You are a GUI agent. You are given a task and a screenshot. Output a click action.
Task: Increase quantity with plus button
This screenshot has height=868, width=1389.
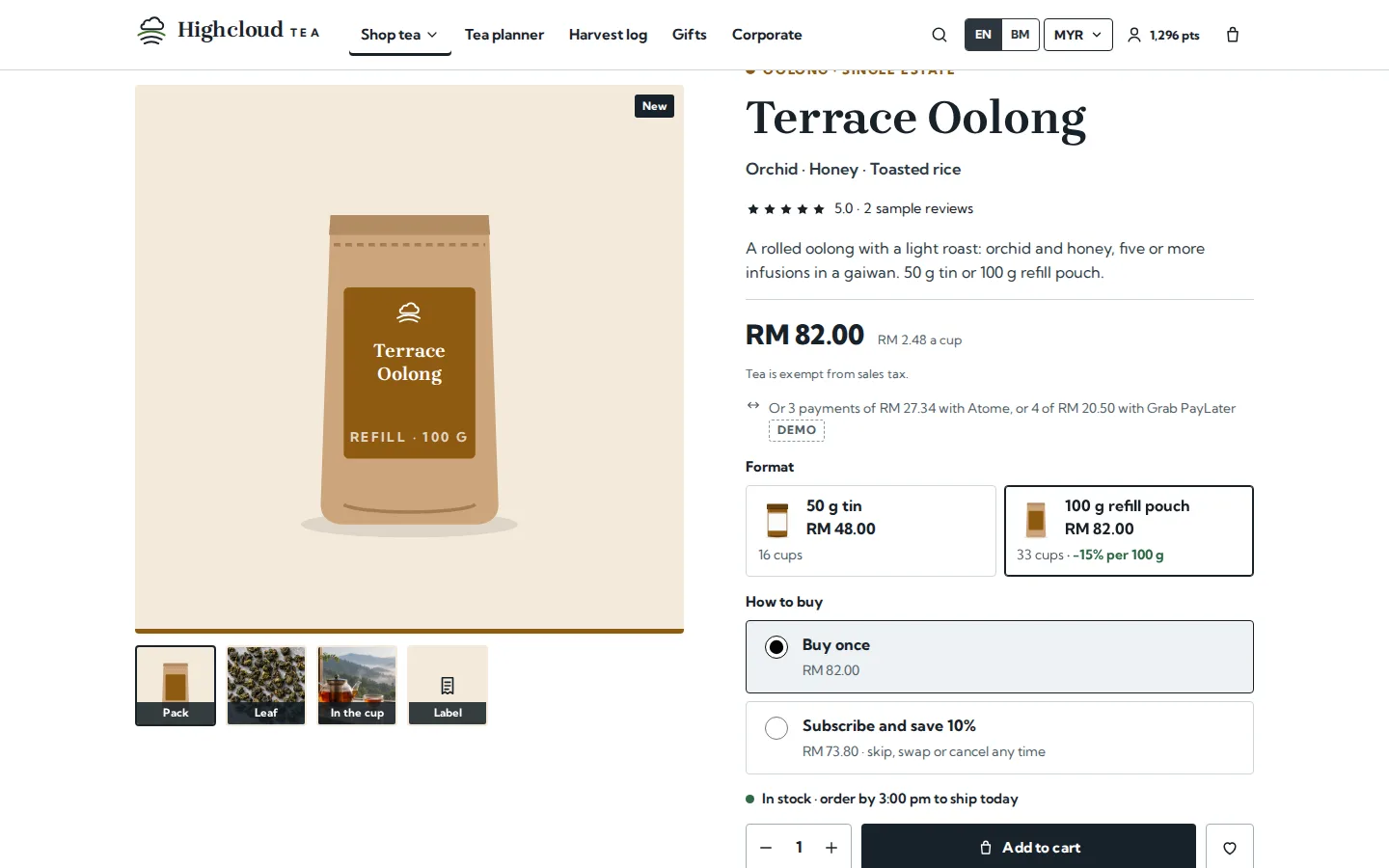[x=831, y=848]
